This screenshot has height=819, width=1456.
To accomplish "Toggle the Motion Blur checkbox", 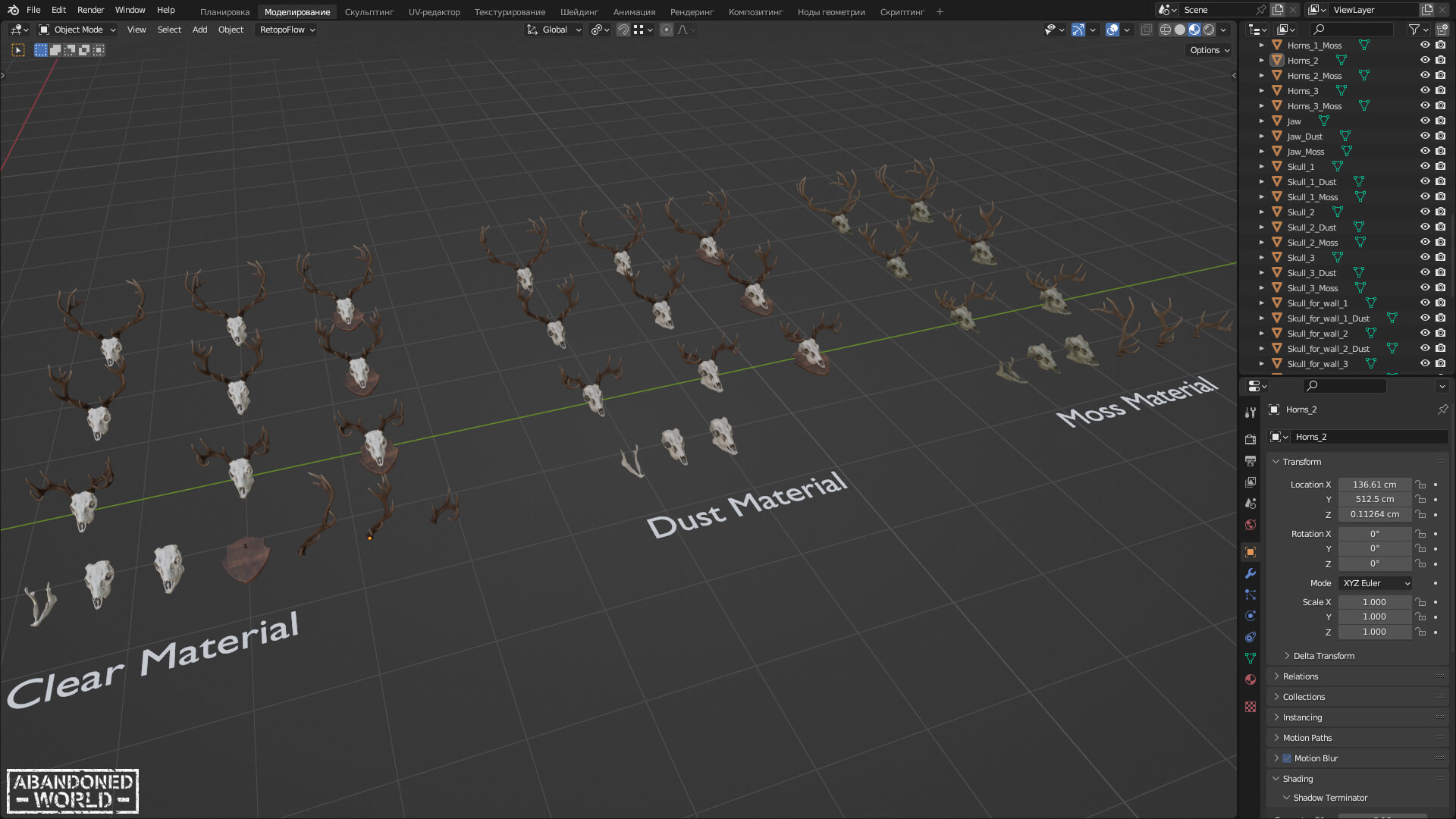I will [1287, 758].
